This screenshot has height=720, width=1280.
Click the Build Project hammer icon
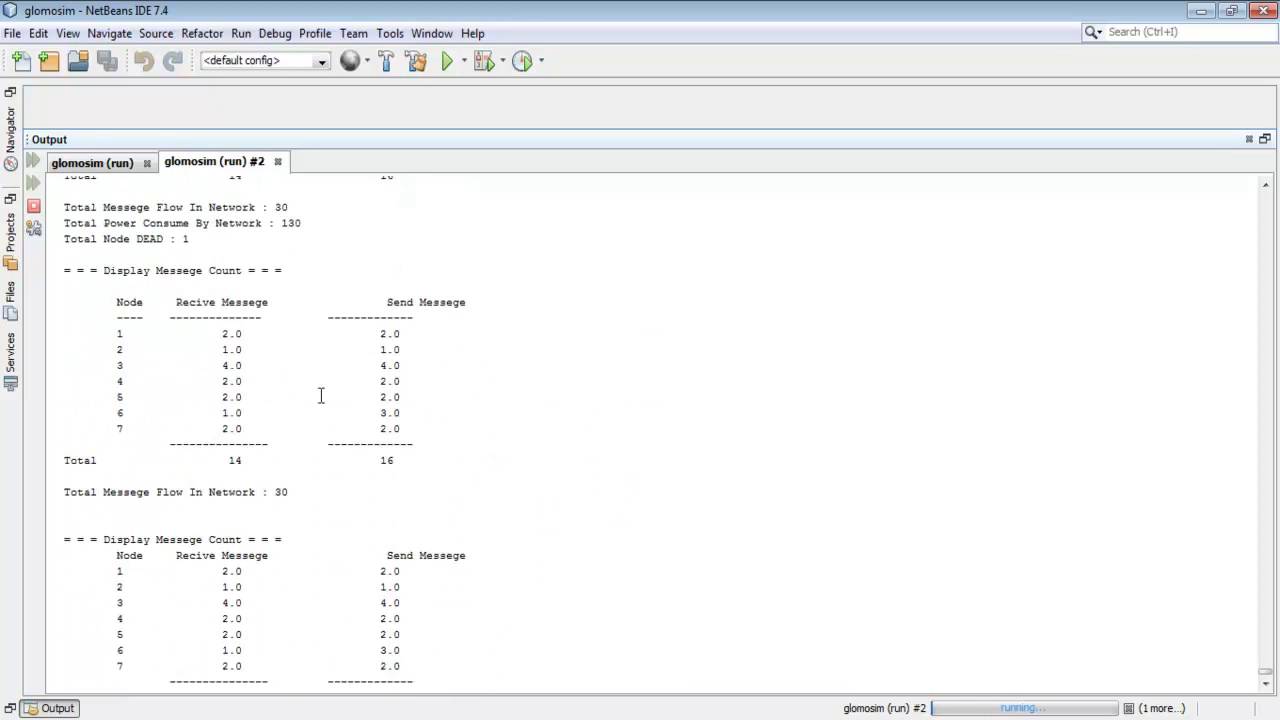[x=386, y=61]
